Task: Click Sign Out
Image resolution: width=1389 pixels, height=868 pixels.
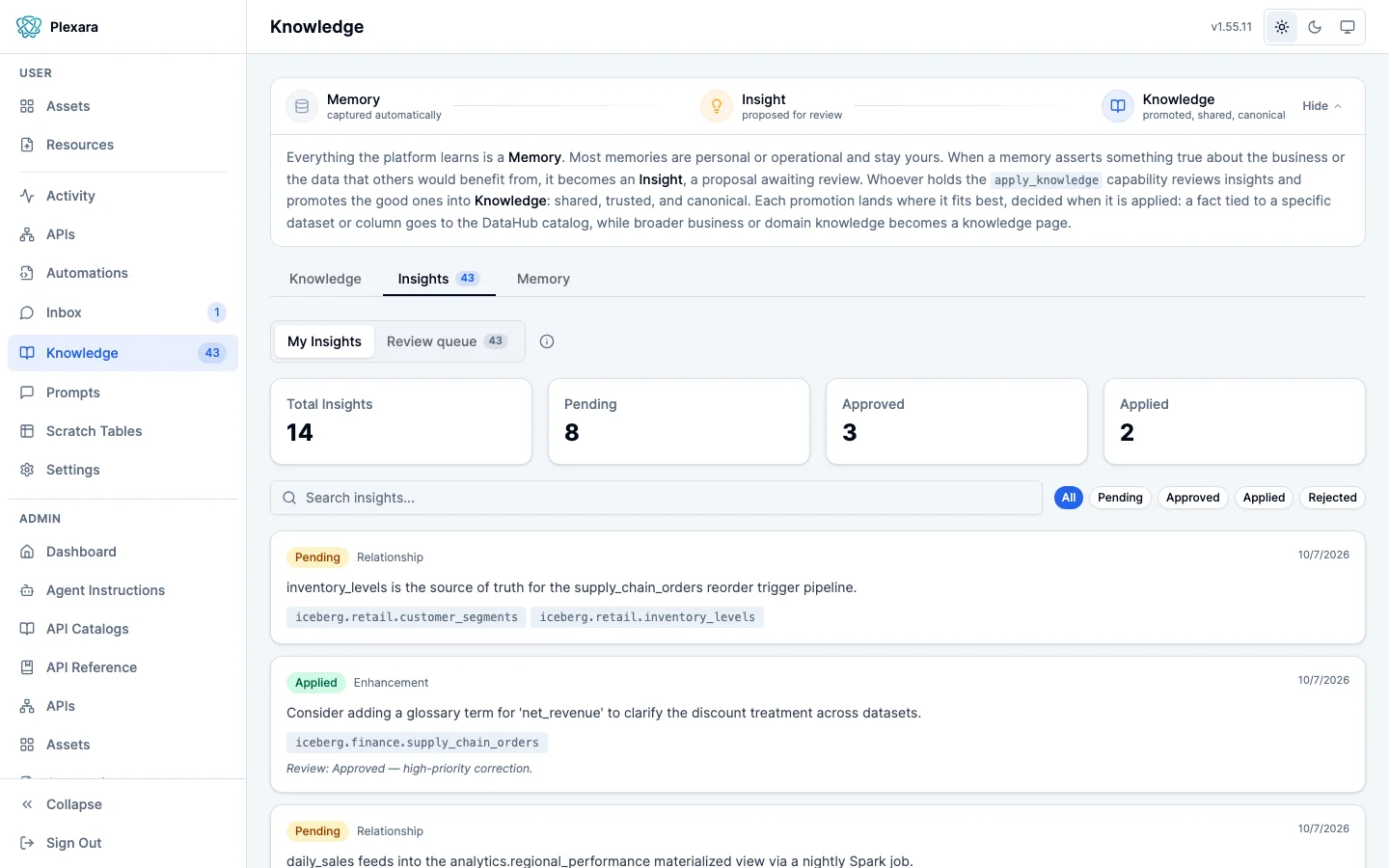Action: point(123,843)
